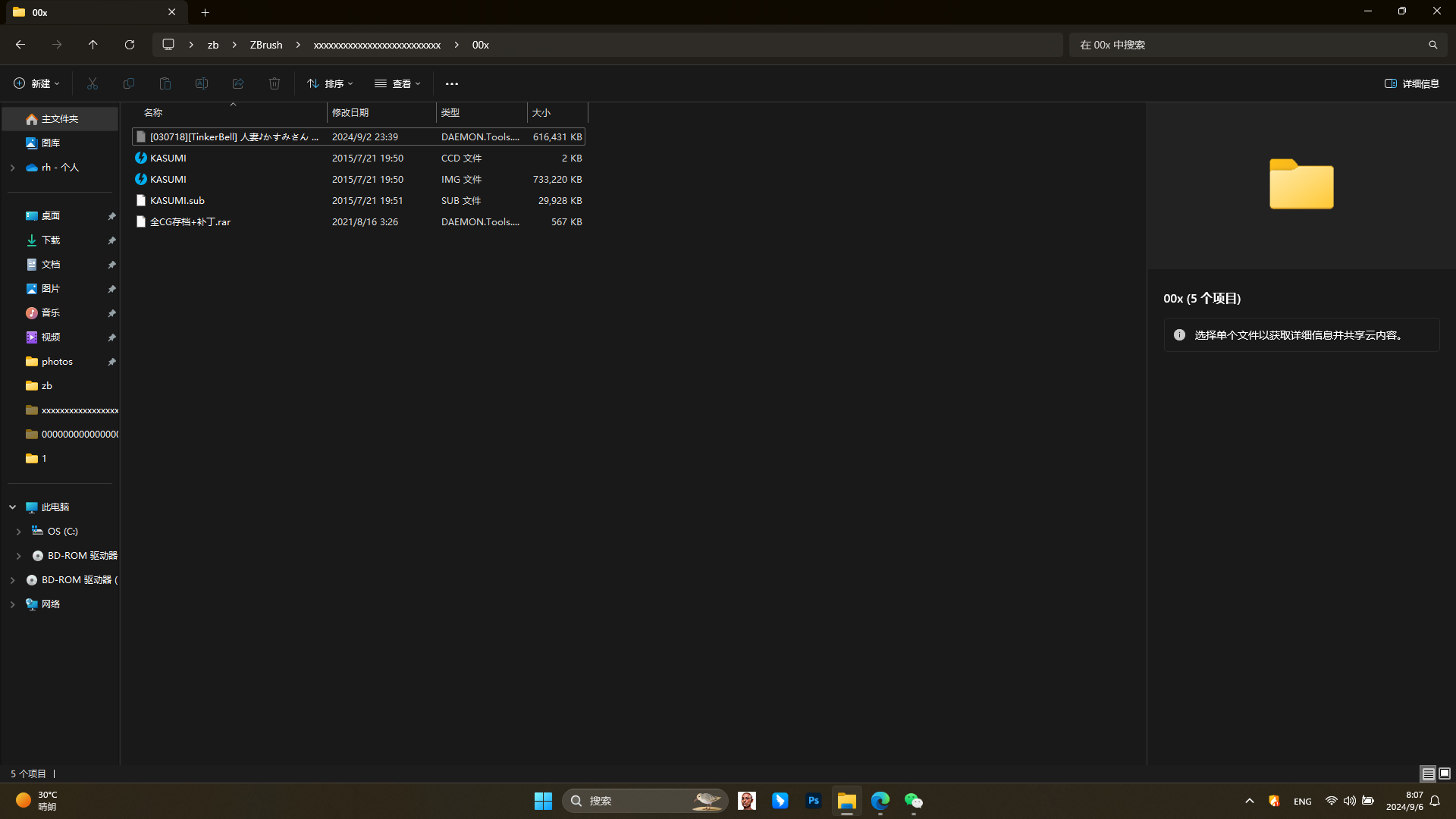Click ZBrush breadcrumb in address bar
Viewport: 1456px width, 819px height.
(266, 45)
